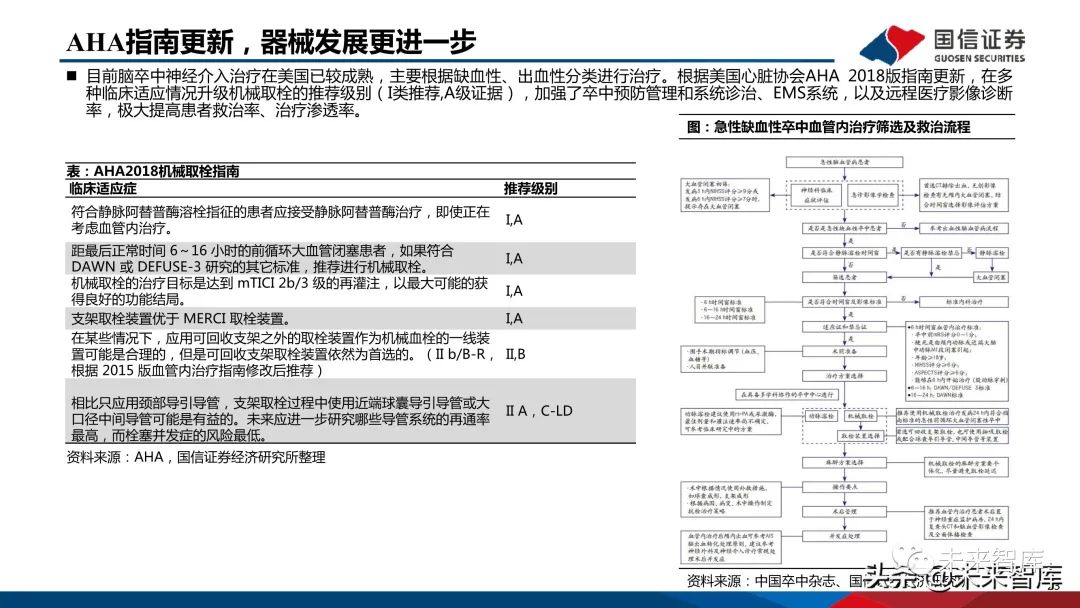Select the row about 可回收支架之外的取栓装置
This screenshot has height=608, width=1080.
[350, 354]
